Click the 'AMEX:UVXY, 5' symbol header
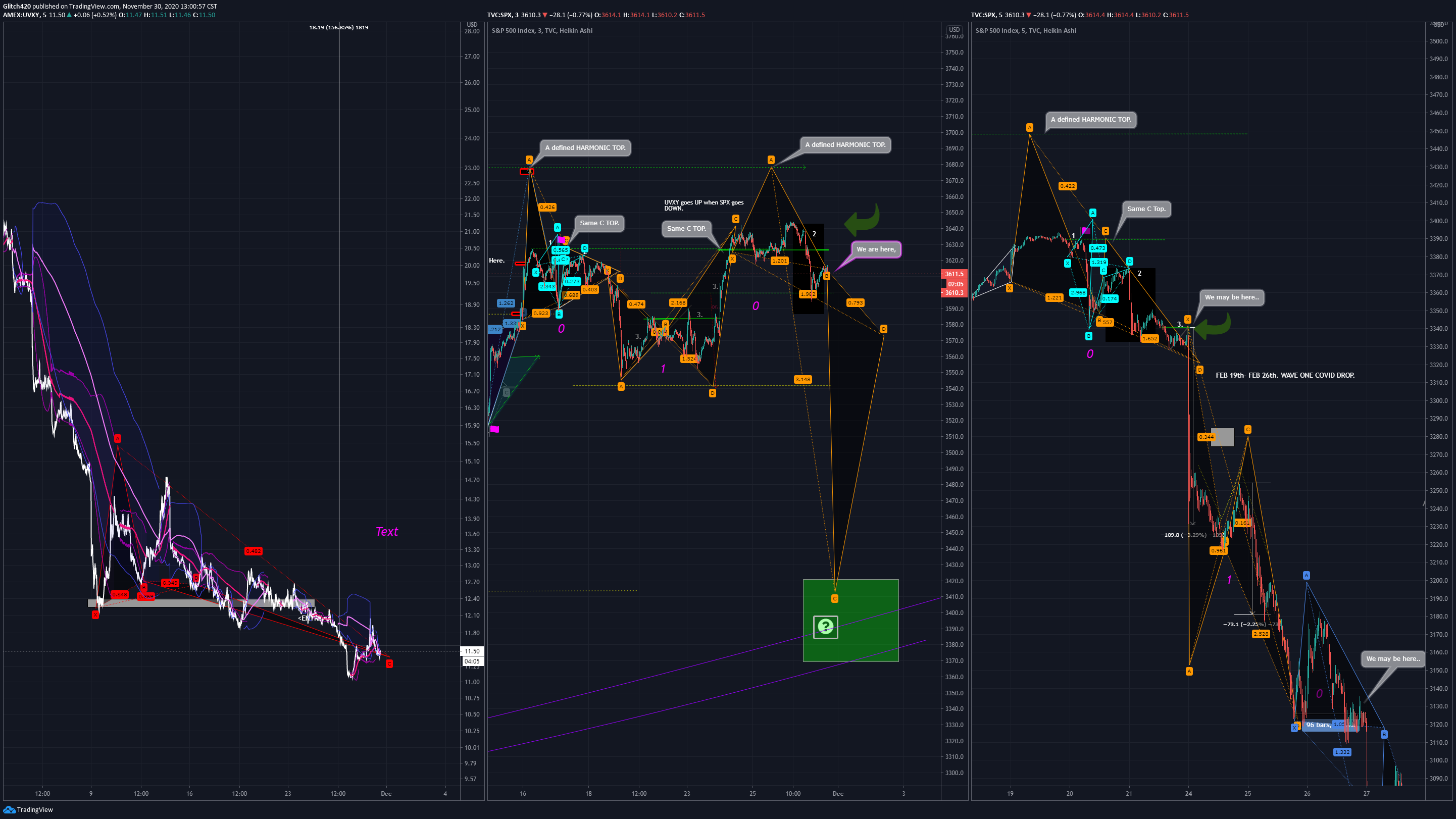The height and width of the screenshot is (819, 1456). [x=24, y=15]
